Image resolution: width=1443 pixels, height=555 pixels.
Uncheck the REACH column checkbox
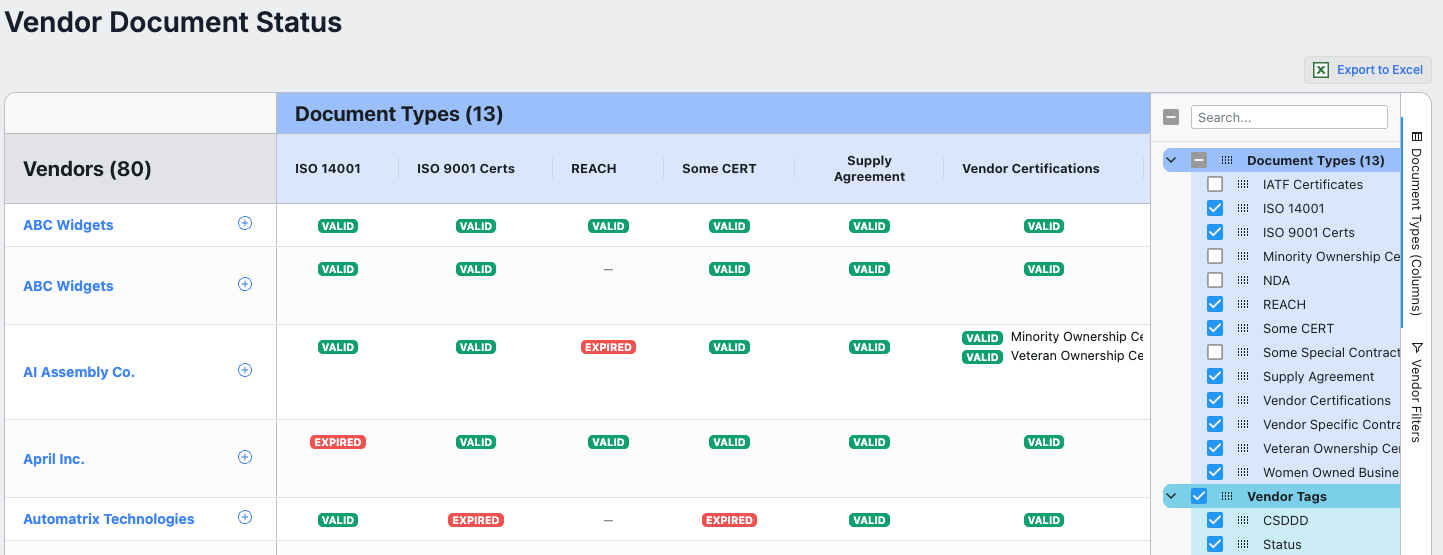pyautogui.click(x=1215, y=304)
